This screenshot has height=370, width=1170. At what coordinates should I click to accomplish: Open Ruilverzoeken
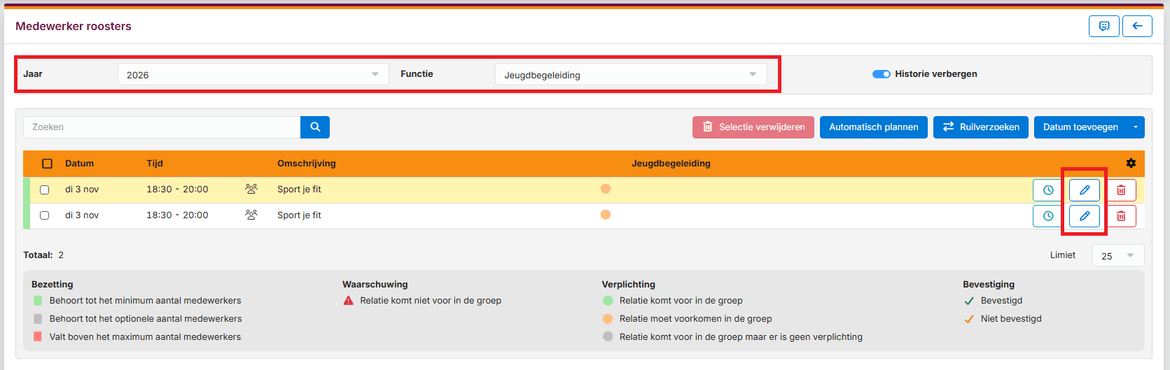[981, 127]
